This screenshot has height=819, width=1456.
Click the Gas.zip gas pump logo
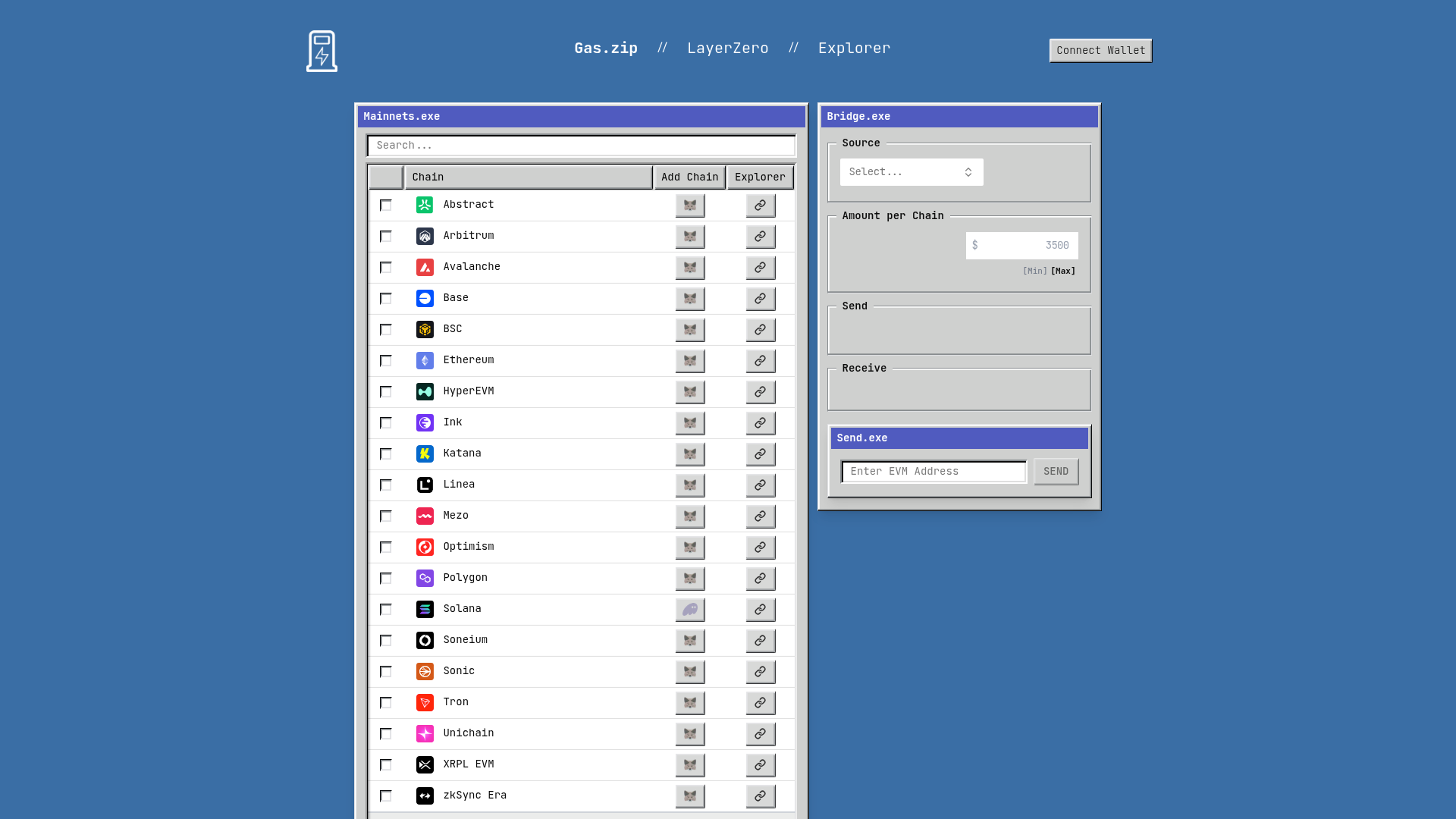point(322,51)
